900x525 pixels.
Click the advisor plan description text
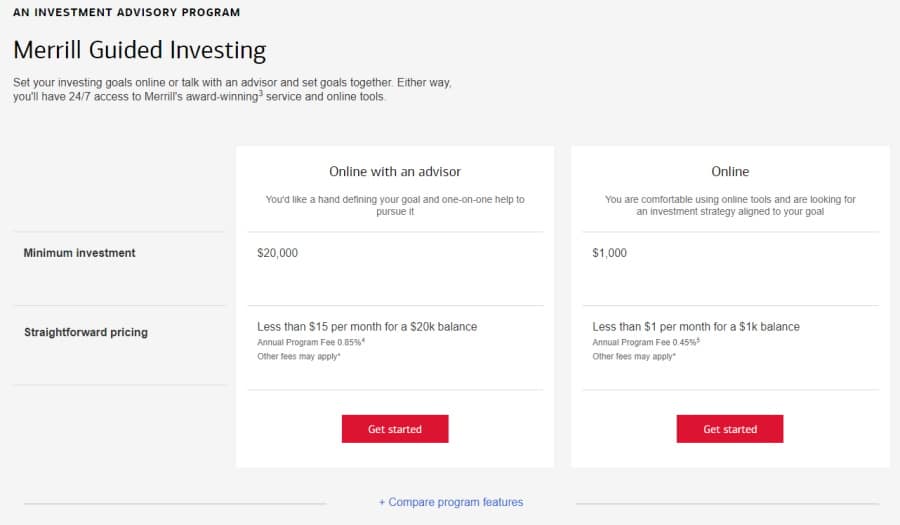[395, 205]
